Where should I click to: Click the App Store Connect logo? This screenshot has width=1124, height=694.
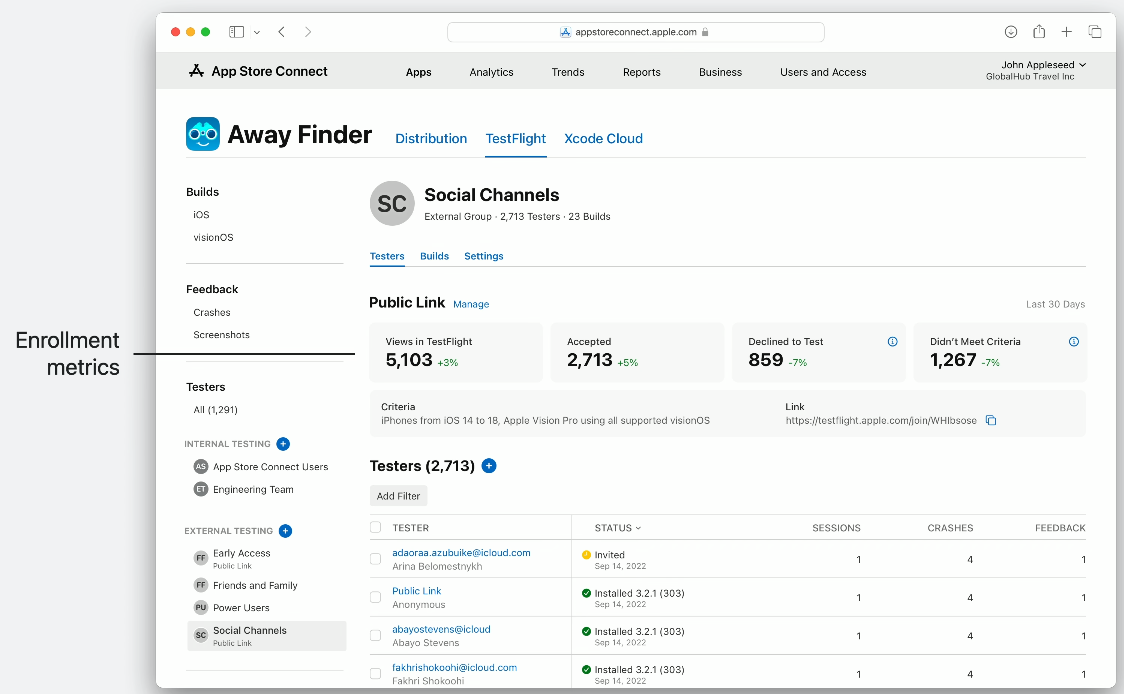pos(257,71)
